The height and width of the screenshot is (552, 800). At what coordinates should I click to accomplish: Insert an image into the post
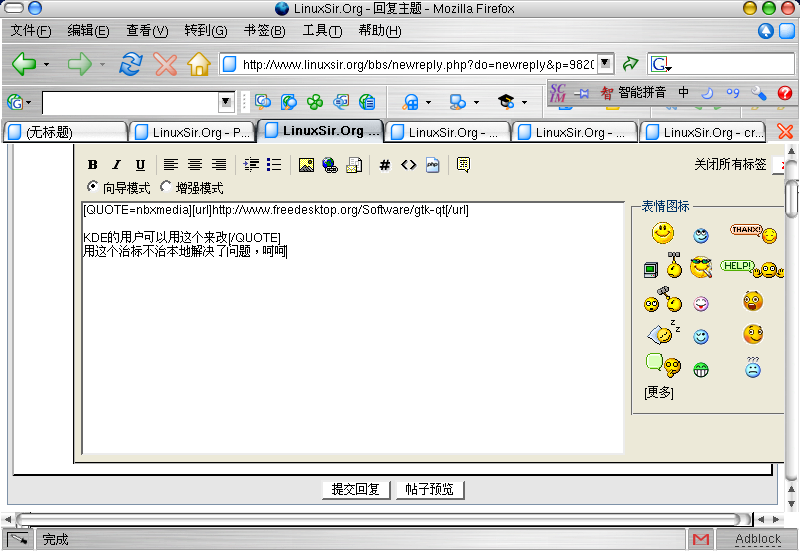tap(306, 165)
